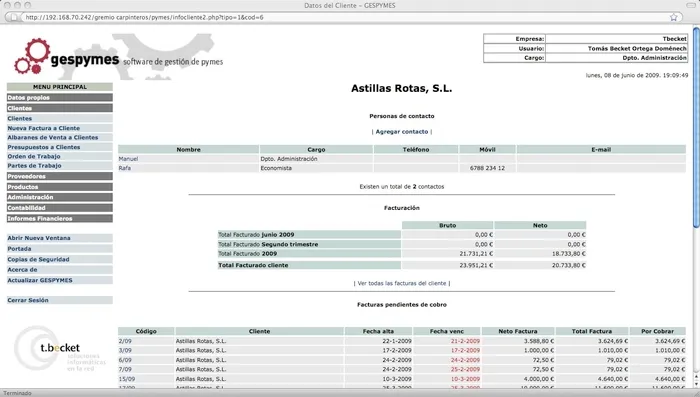Click the Por Cobrar column header
Screen dimensions: 700x397
tap(658, 331)
